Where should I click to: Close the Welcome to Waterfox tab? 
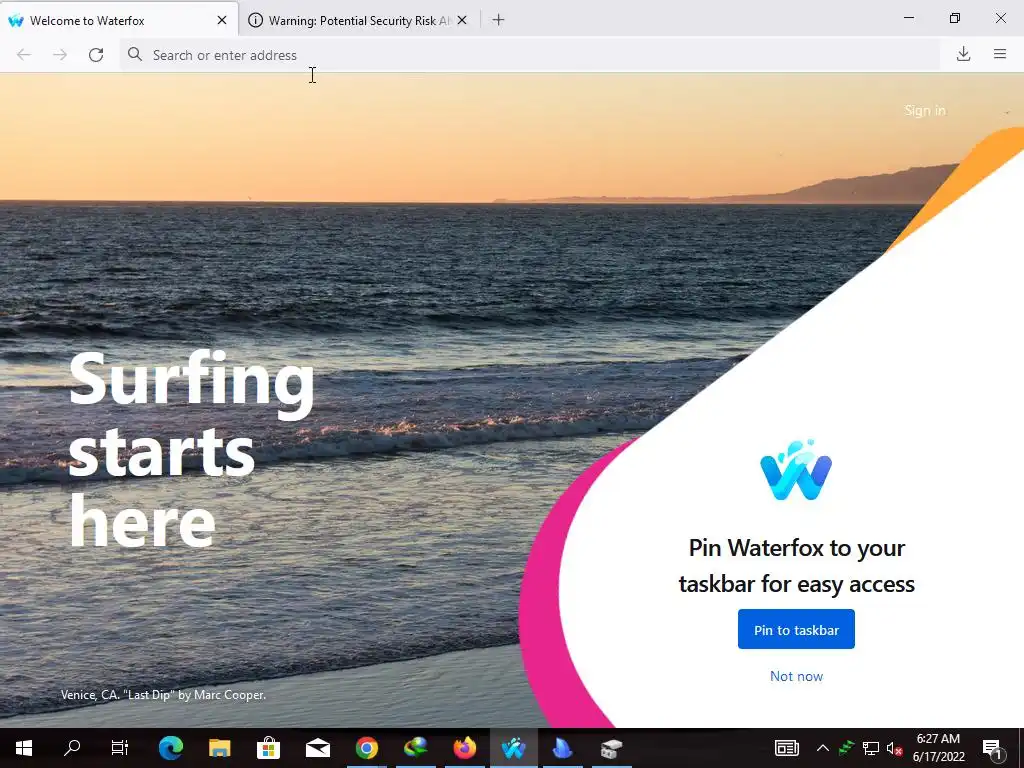222,20
